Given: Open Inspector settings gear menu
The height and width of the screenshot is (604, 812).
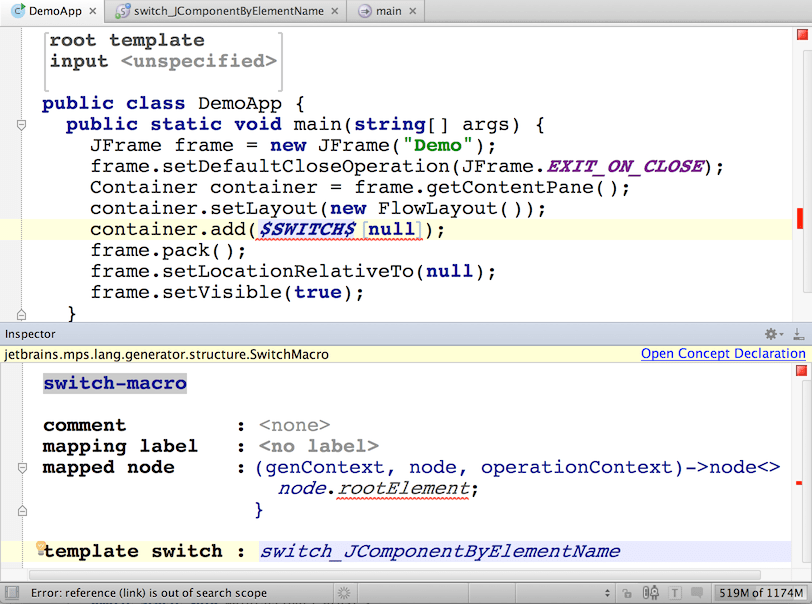Looking at the screenshot, I should [771, 334].
